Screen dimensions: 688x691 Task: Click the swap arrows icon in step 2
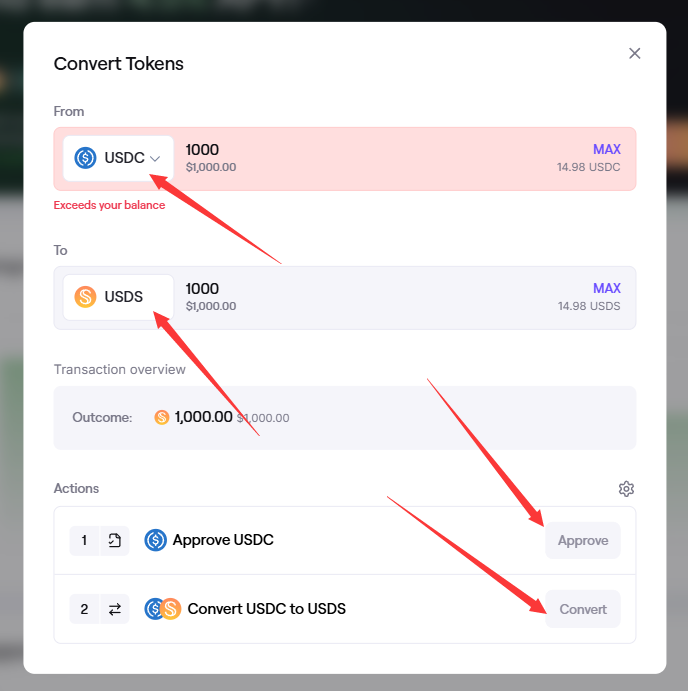(x=115, y=609)
